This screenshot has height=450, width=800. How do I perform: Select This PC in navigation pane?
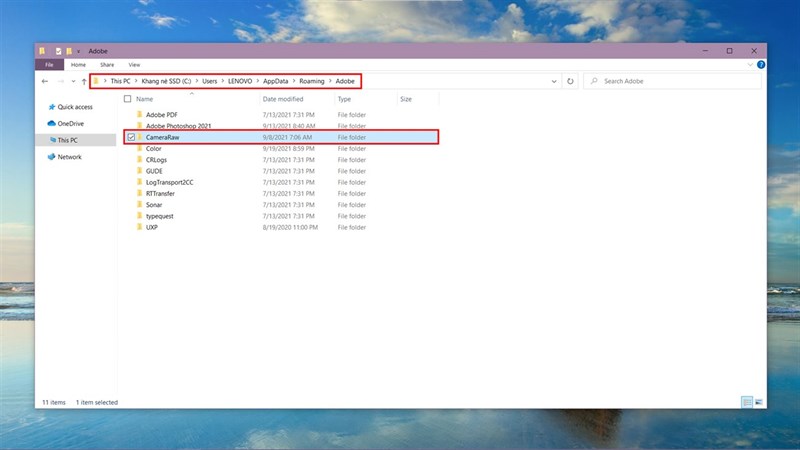tap(67, 140)
